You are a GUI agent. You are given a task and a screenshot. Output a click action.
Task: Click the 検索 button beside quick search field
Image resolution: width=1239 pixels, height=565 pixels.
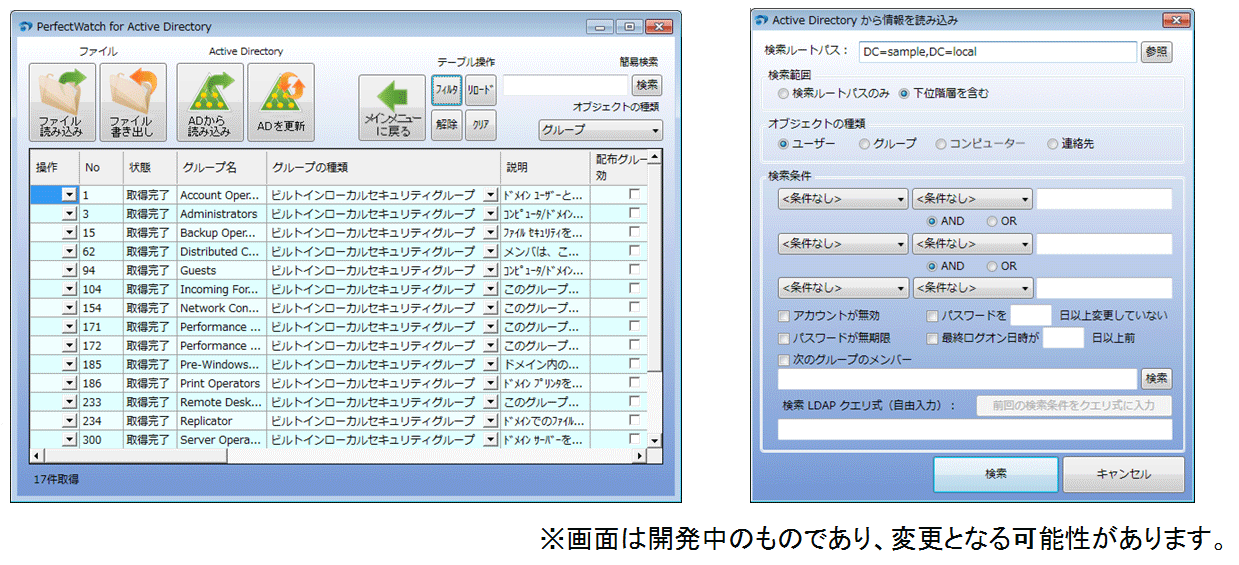pos(647,86)
